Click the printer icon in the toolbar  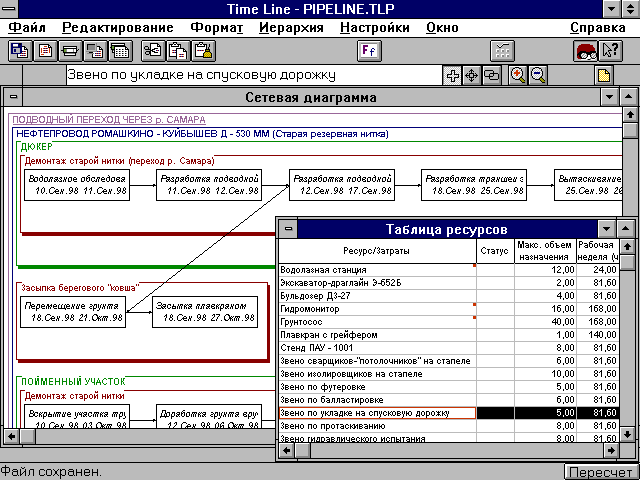click(x=70, y=49)
